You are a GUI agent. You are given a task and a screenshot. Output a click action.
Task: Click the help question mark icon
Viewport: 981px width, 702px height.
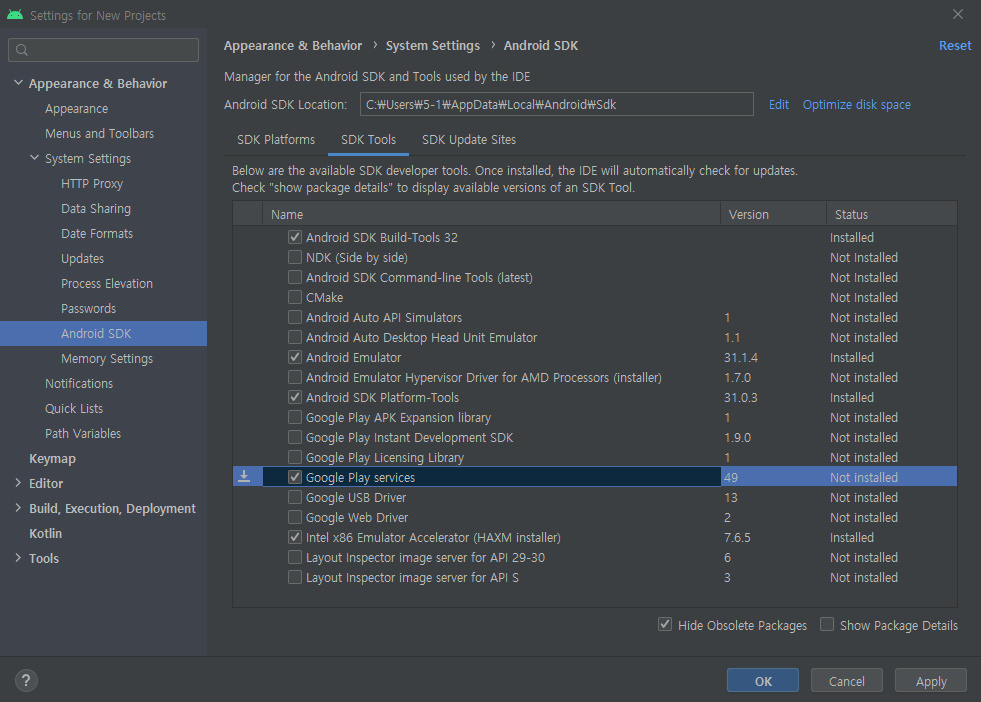click(x=26, y=680)
